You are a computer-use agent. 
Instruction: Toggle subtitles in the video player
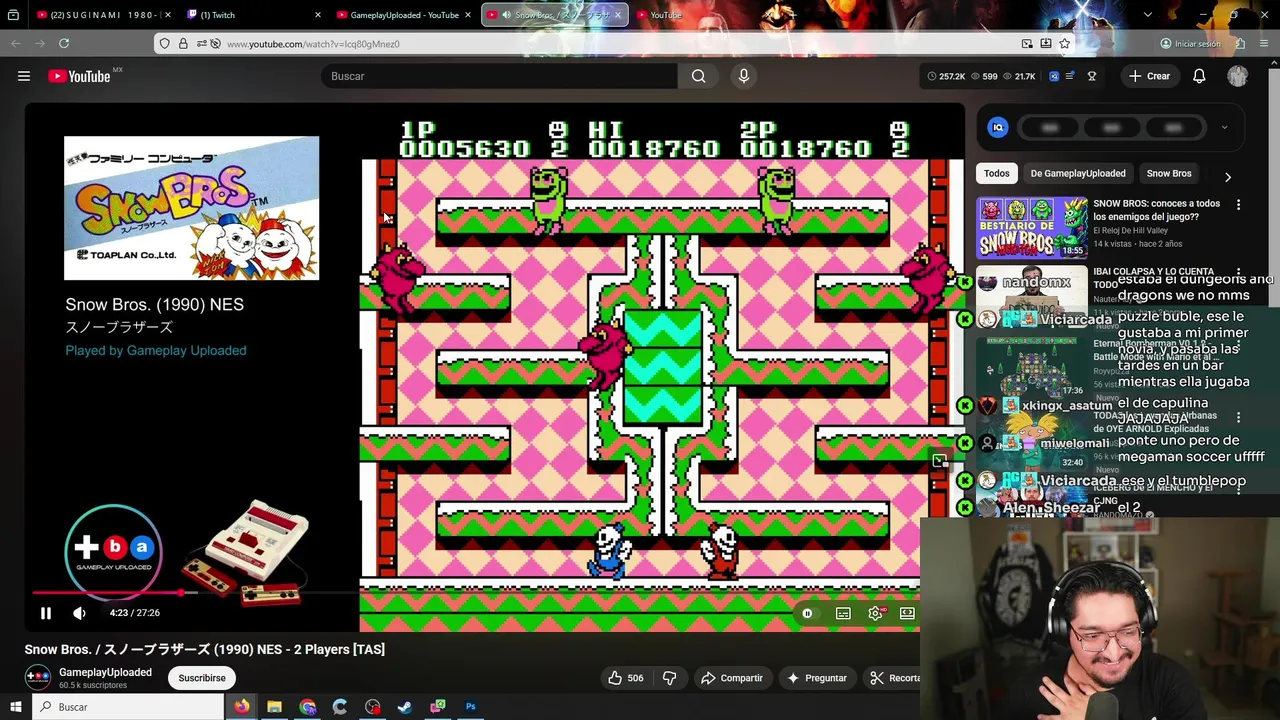tap(843, 613)
